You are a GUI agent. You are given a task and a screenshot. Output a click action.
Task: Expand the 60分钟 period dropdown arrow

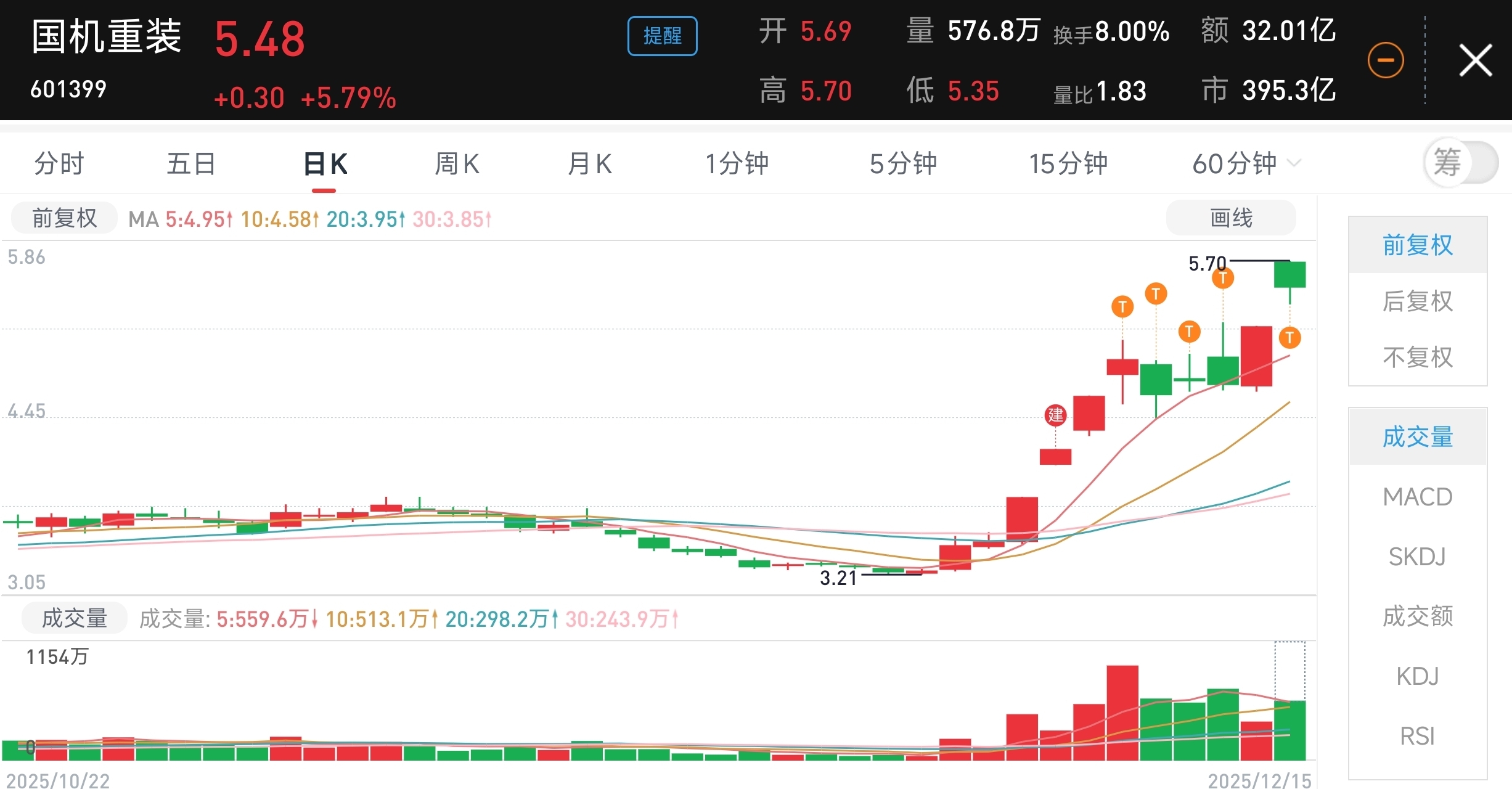(1294, 163)
